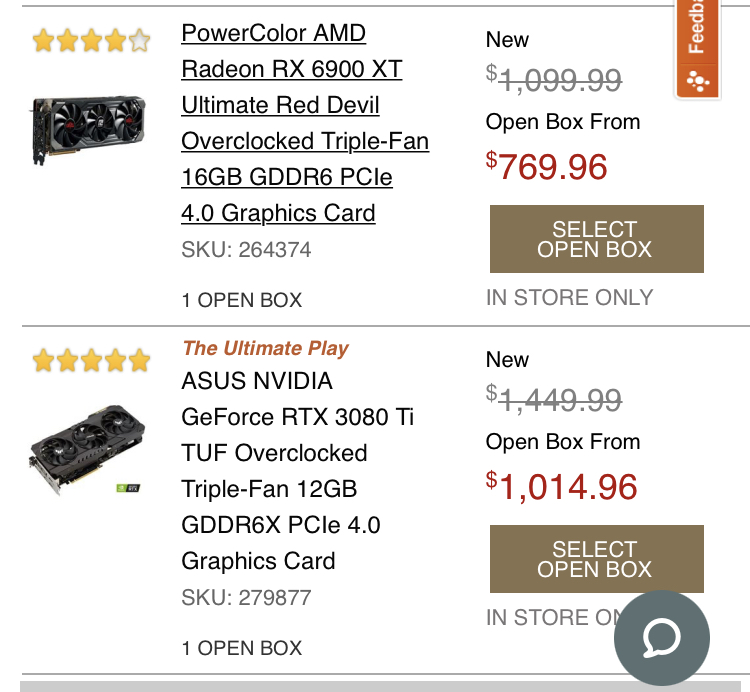750x692 pixels.
Task: Click "1 OPEN BOX" under the ASUS card
Action: [x=241, y=648]
